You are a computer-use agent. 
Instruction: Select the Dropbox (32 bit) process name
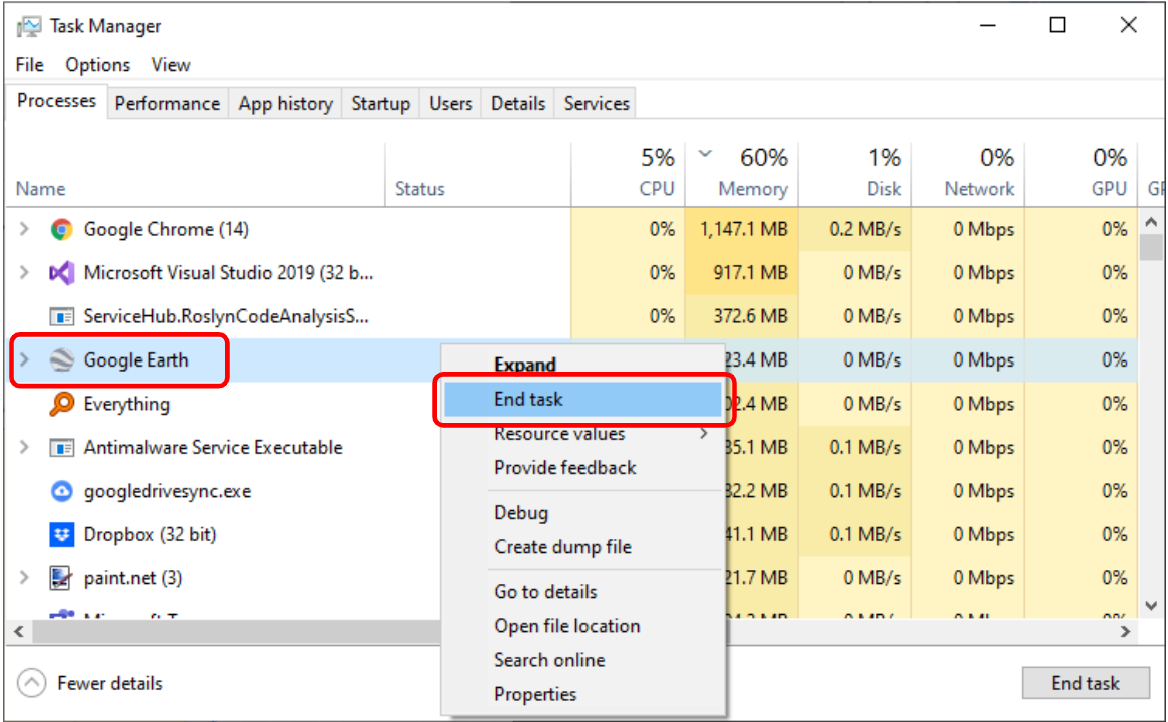click(150, 535)
